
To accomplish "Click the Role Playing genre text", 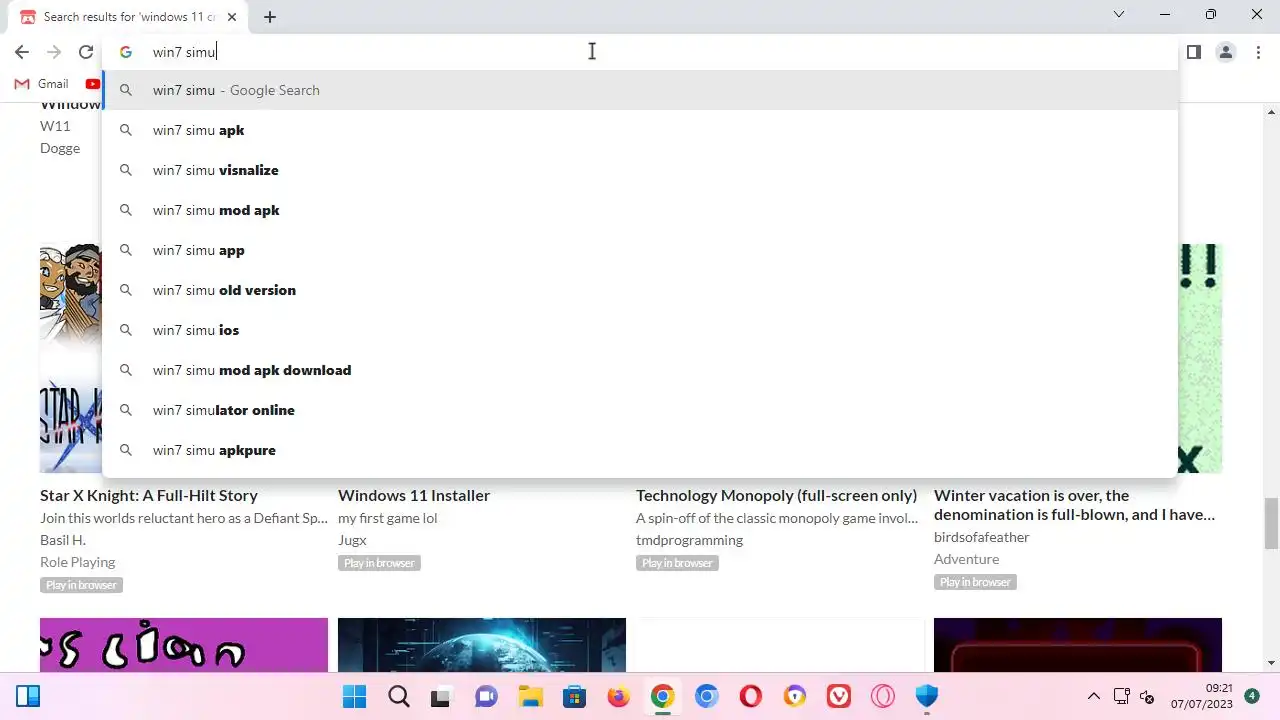I will tap(77, 562).
